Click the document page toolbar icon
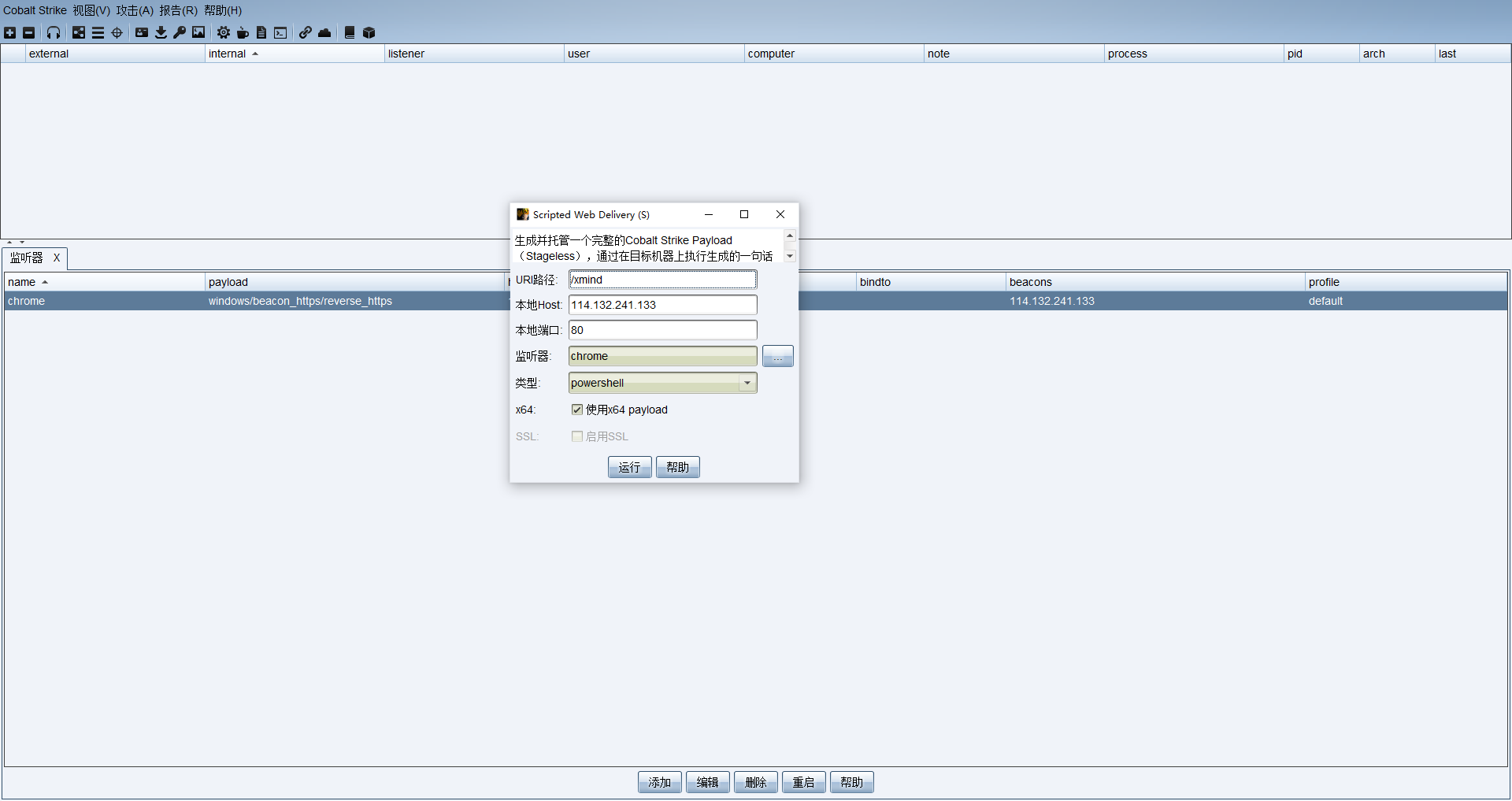 261,32
